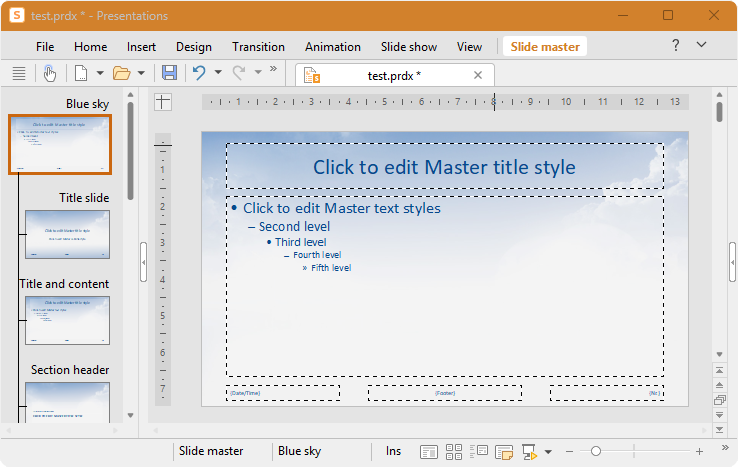Open the Help question mark
The height and width of the screenshot is (467, 738).
[x=675, y=45]
